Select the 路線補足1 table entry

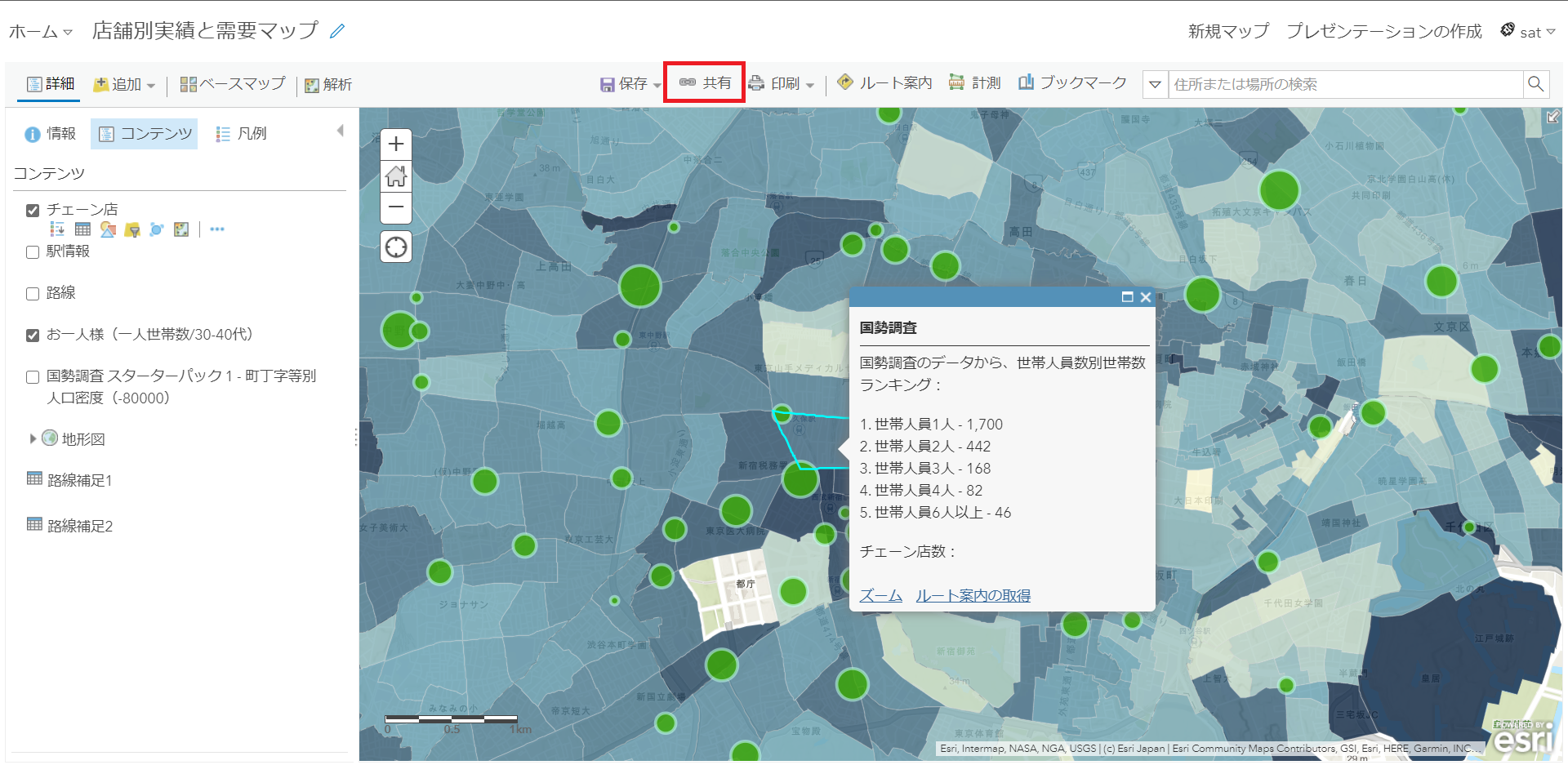coord(80,480)
